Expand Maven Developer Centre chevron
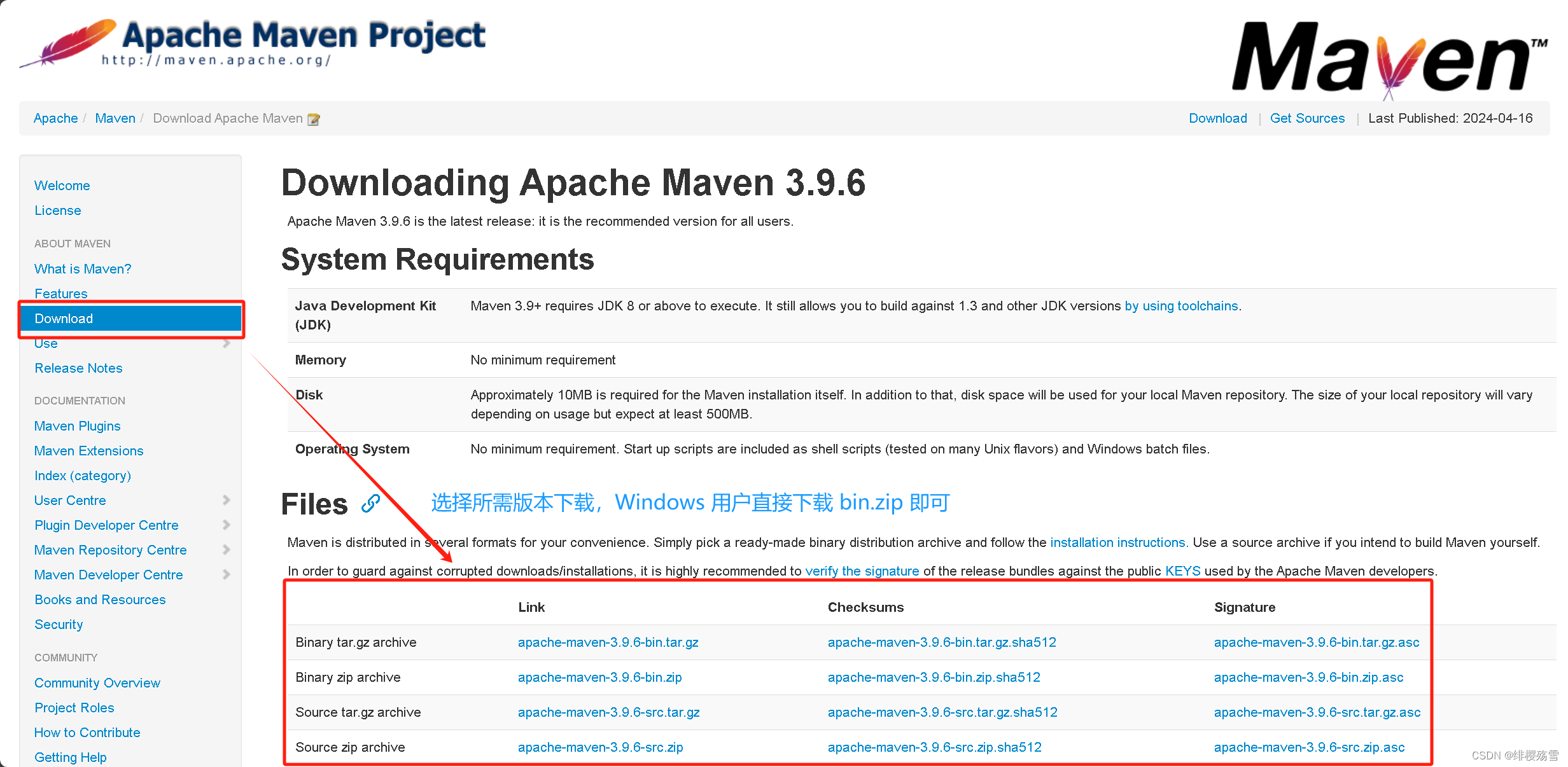This screenshot has width=1568, height=767. pyautogui.click(x=227, y=574)
